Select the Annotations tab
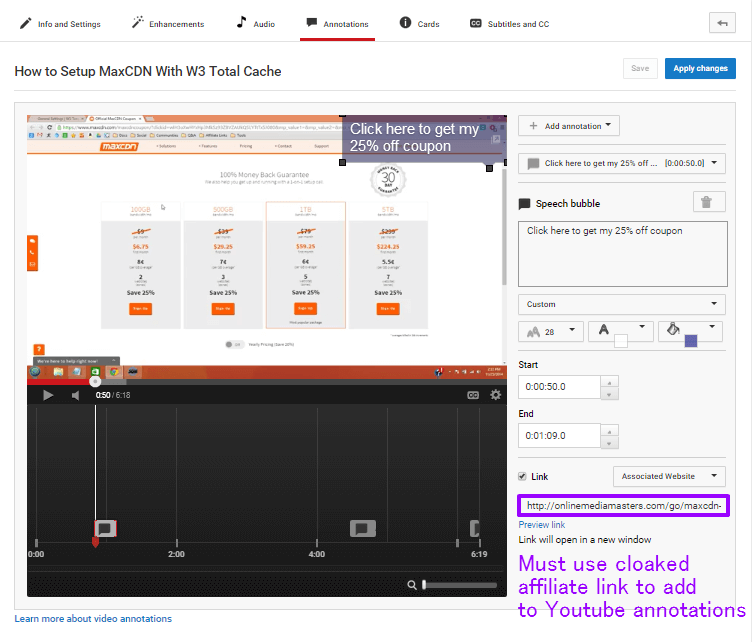 337,23
